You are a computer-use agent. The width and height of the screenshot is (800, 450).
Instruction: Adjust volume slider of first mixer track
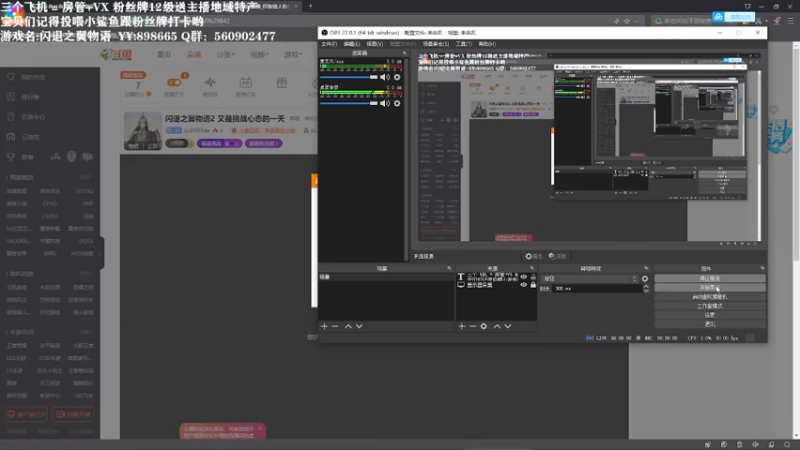348,77
